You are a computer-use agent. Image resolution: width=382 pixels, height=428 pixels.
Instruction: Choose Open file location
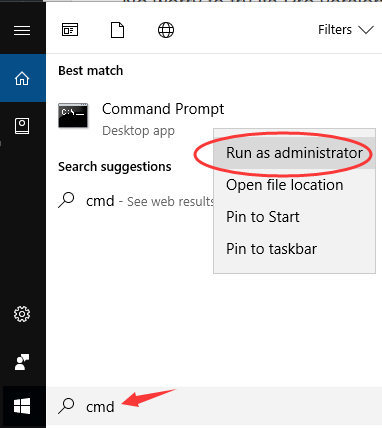pos(294,185)
